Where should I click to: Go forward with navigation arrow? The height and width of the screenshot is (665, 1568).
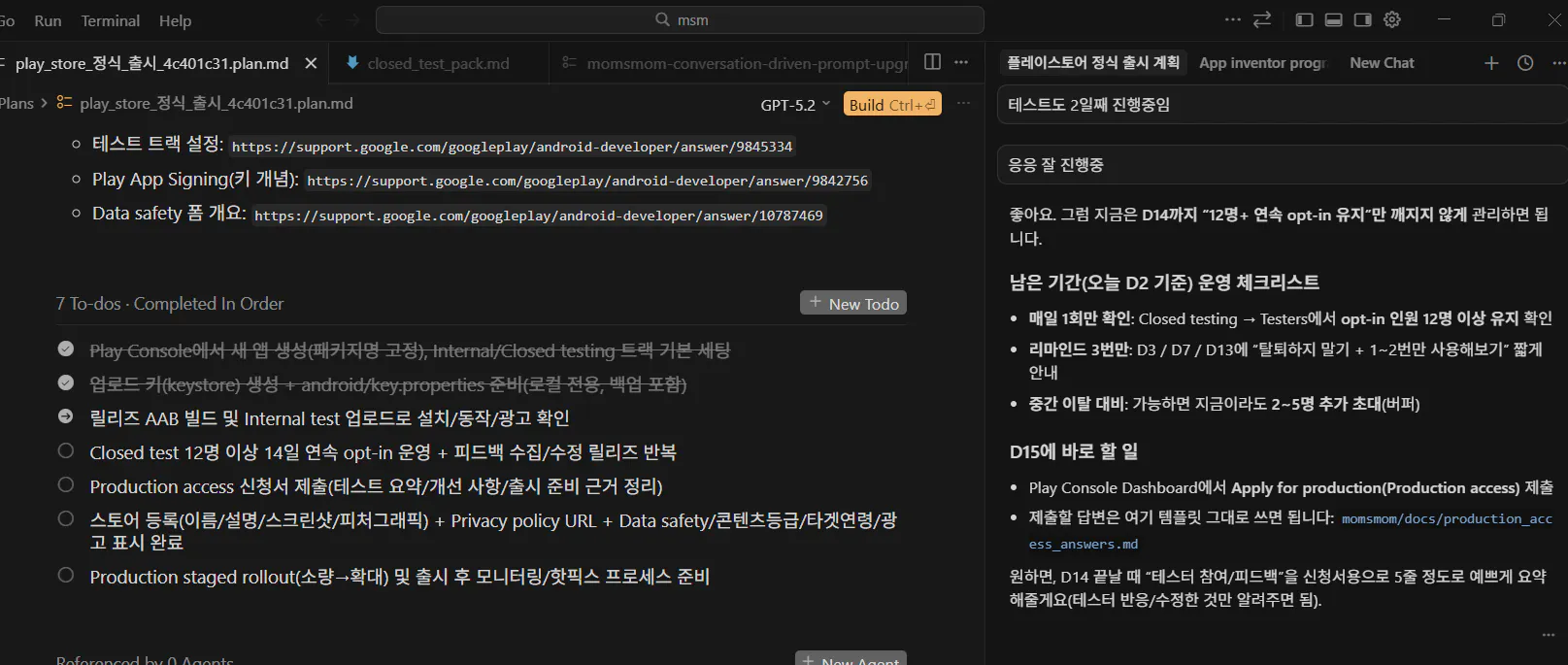(352, 19)
